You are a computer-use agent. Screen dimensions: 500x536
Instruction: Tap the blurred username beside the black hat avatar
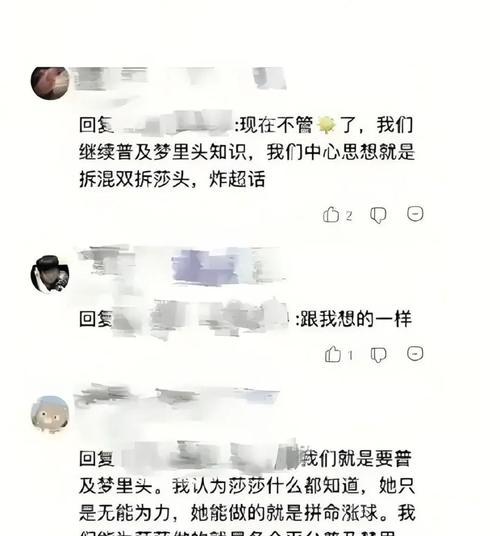pyautogui.click(x=181, y=267)
